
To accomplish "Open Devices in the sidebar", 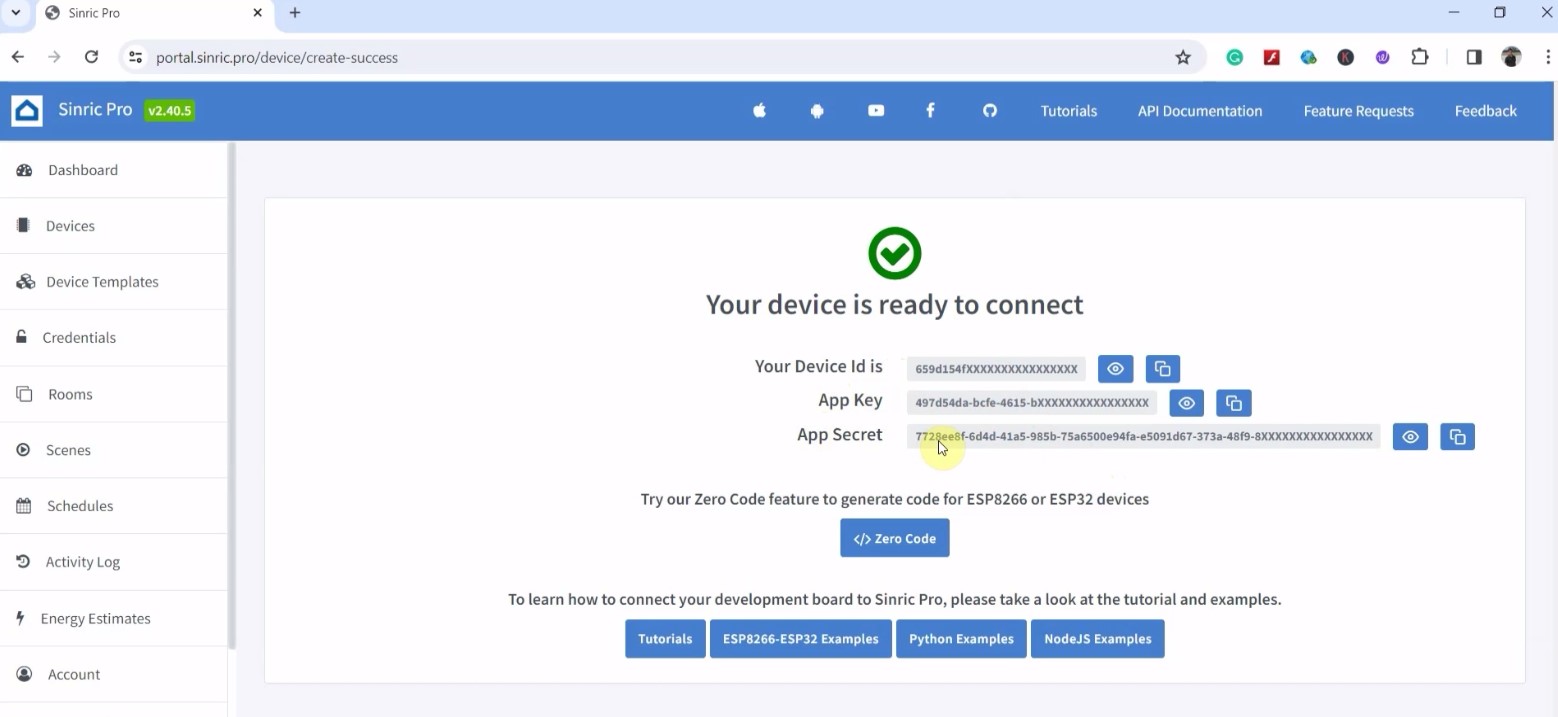I will [70, 226].
